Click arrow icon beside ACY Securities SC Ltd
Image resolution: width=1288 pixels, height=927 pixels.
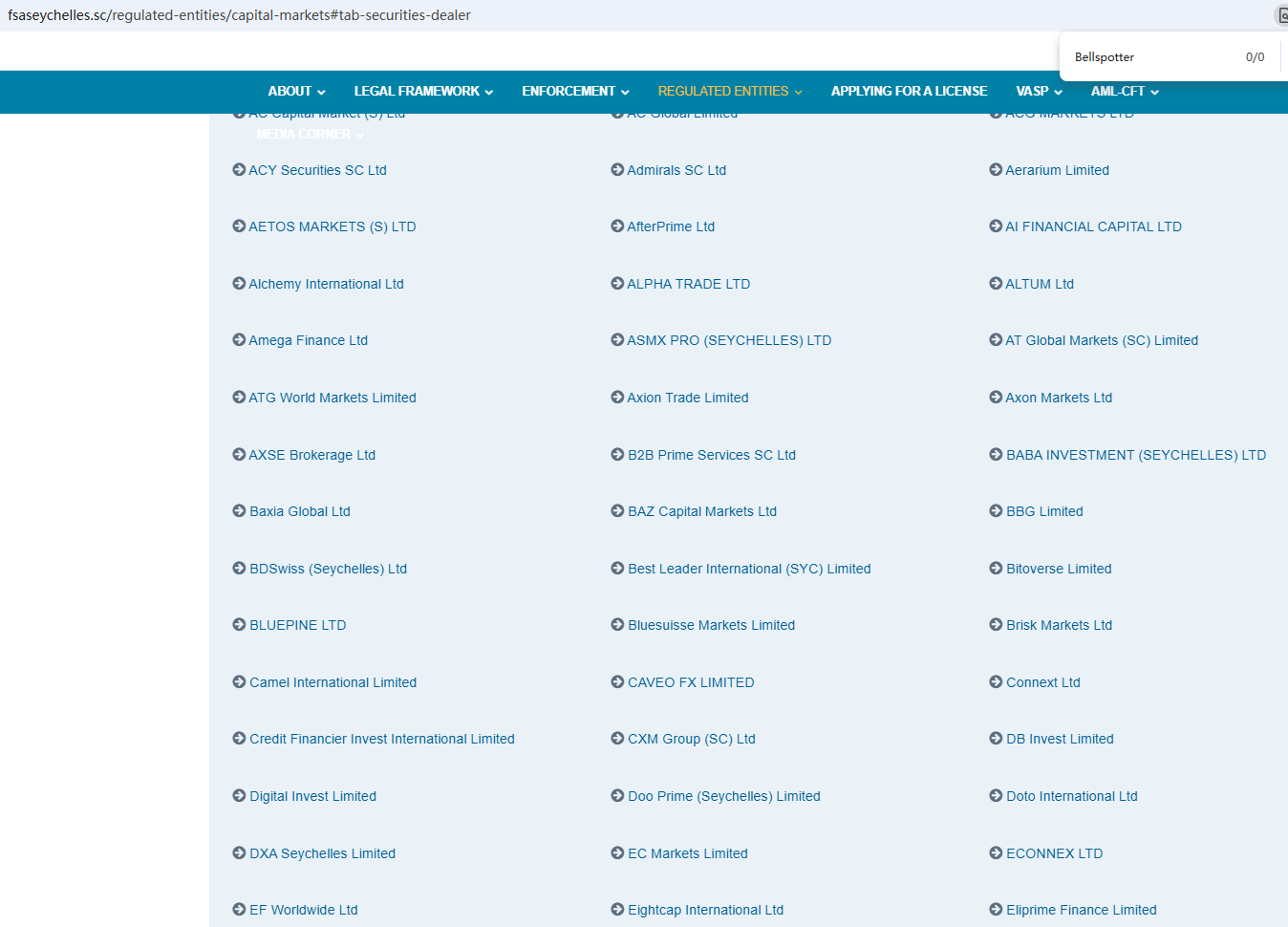[x=239, y=169]
